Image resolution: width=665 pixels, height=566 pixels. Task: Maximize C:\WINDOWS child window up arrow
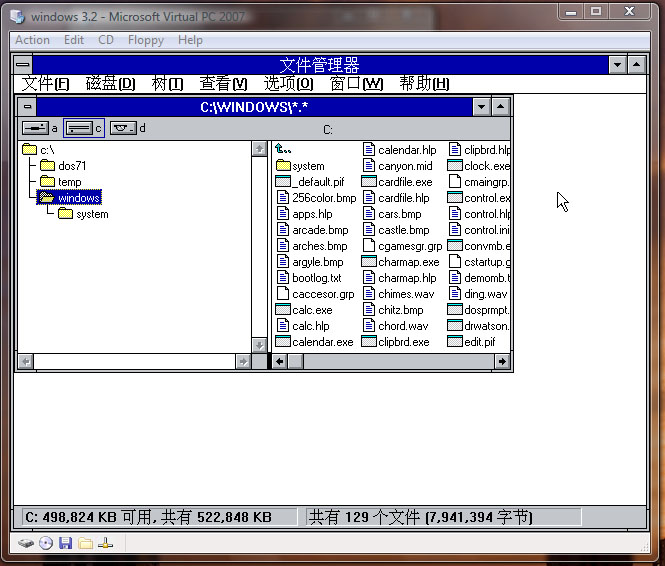(500, 107)
